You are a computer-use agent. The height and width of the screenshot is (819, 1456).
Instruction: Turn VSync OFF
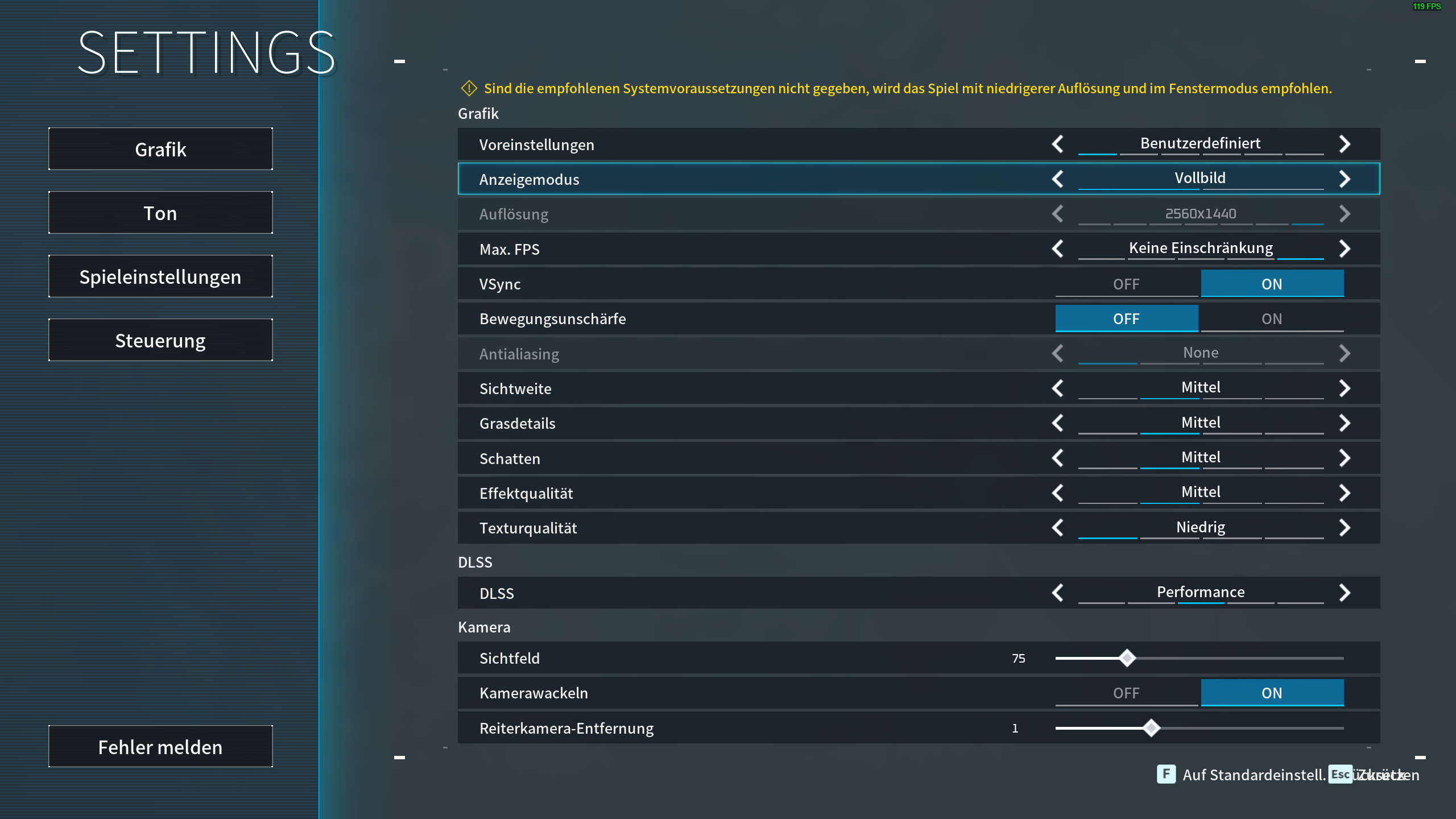point(1126,284)
